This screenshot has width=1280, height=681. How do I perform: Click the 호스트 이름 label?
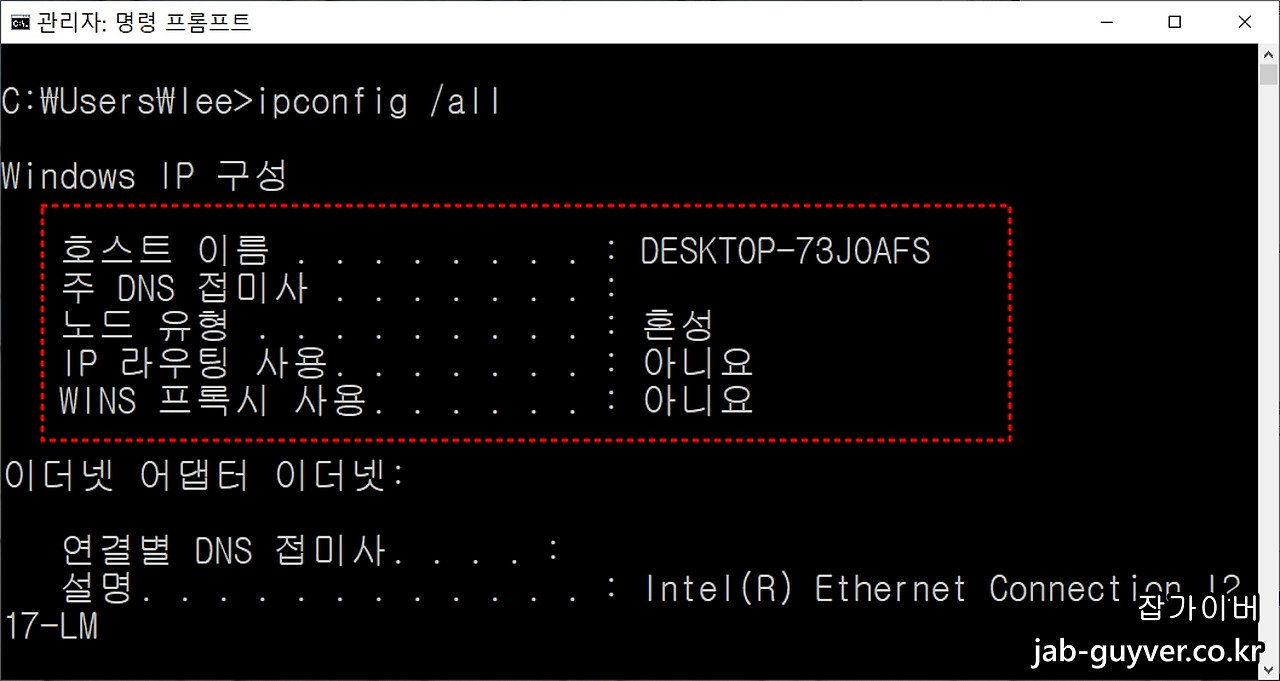[x=165, y=251]
